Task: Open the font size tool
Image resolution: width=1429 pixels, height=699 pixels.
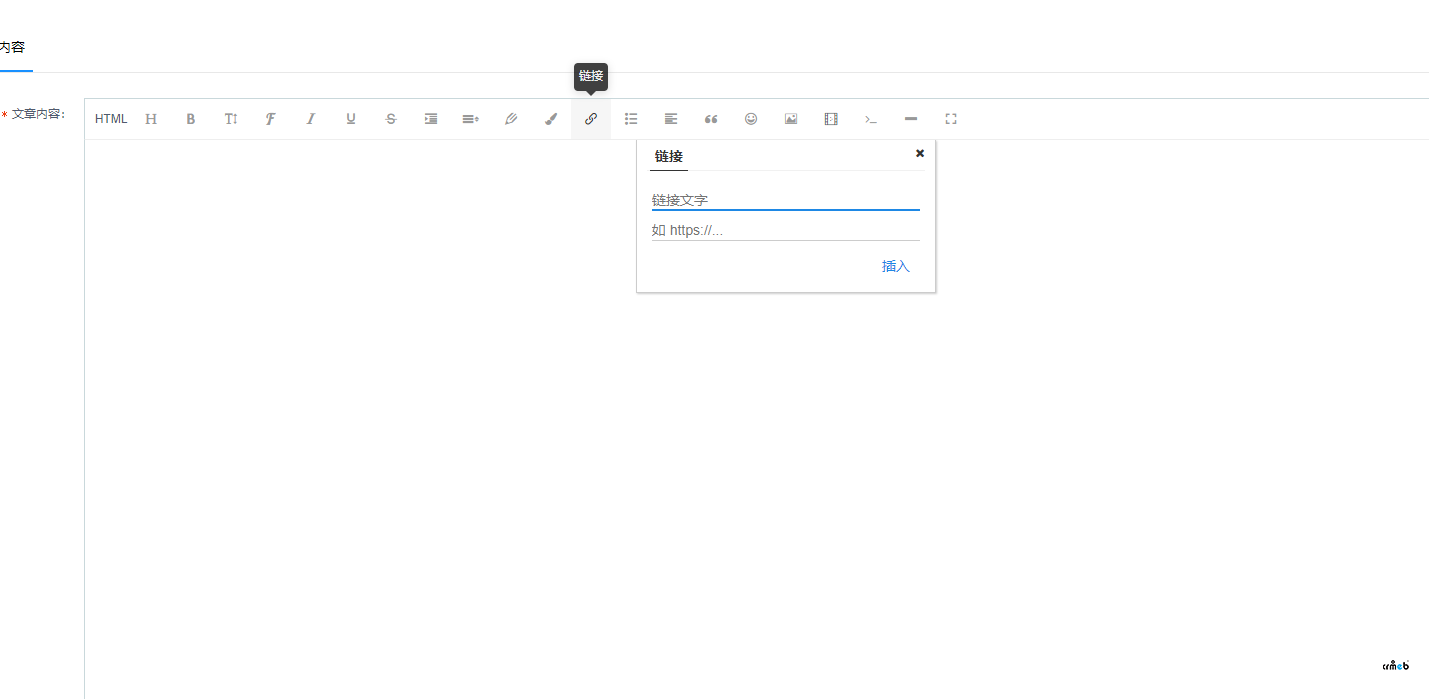Action: click(231, 119)
